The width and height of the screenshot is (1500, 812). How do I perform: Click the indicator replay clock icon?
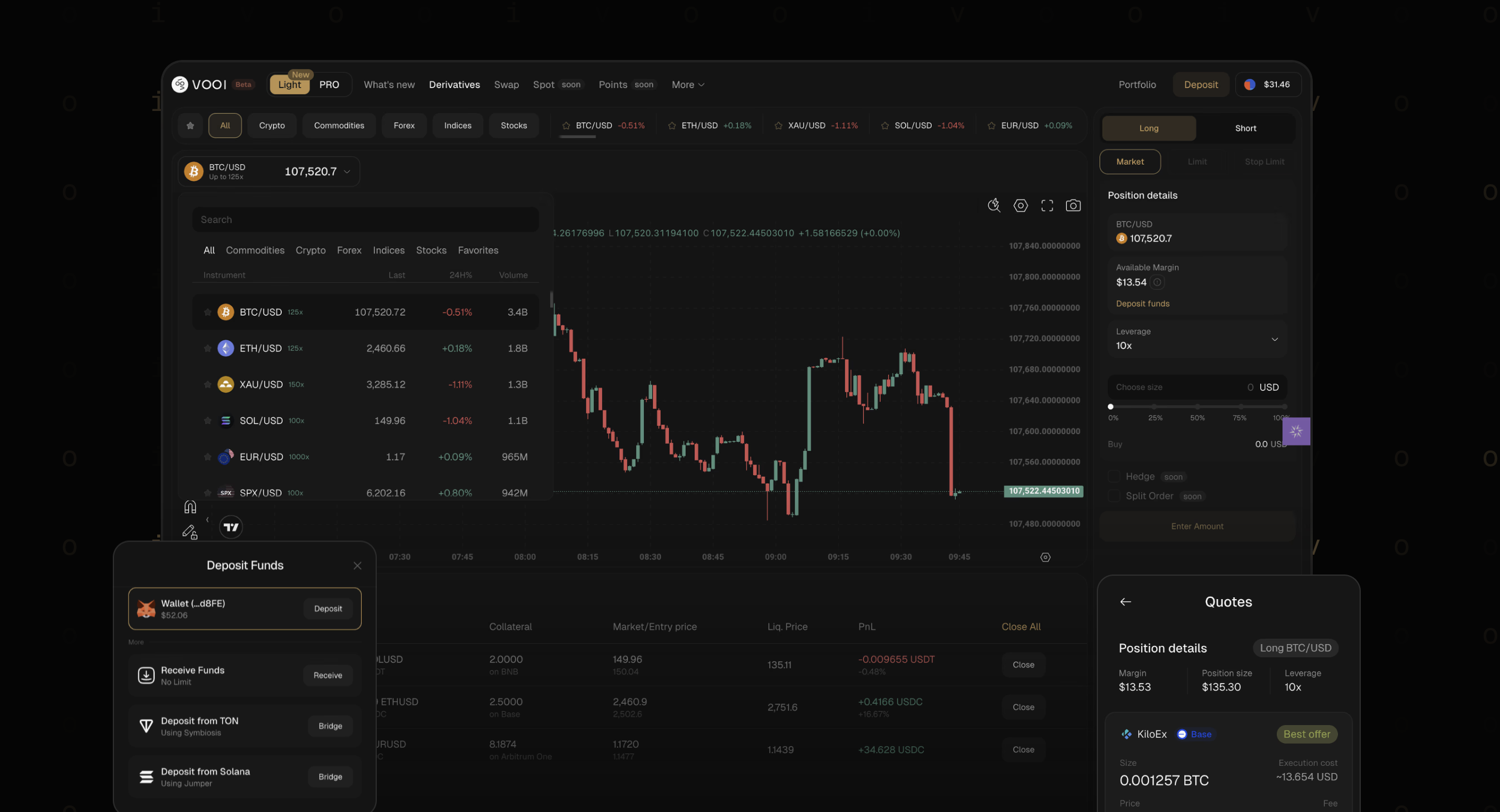(994, 206)
